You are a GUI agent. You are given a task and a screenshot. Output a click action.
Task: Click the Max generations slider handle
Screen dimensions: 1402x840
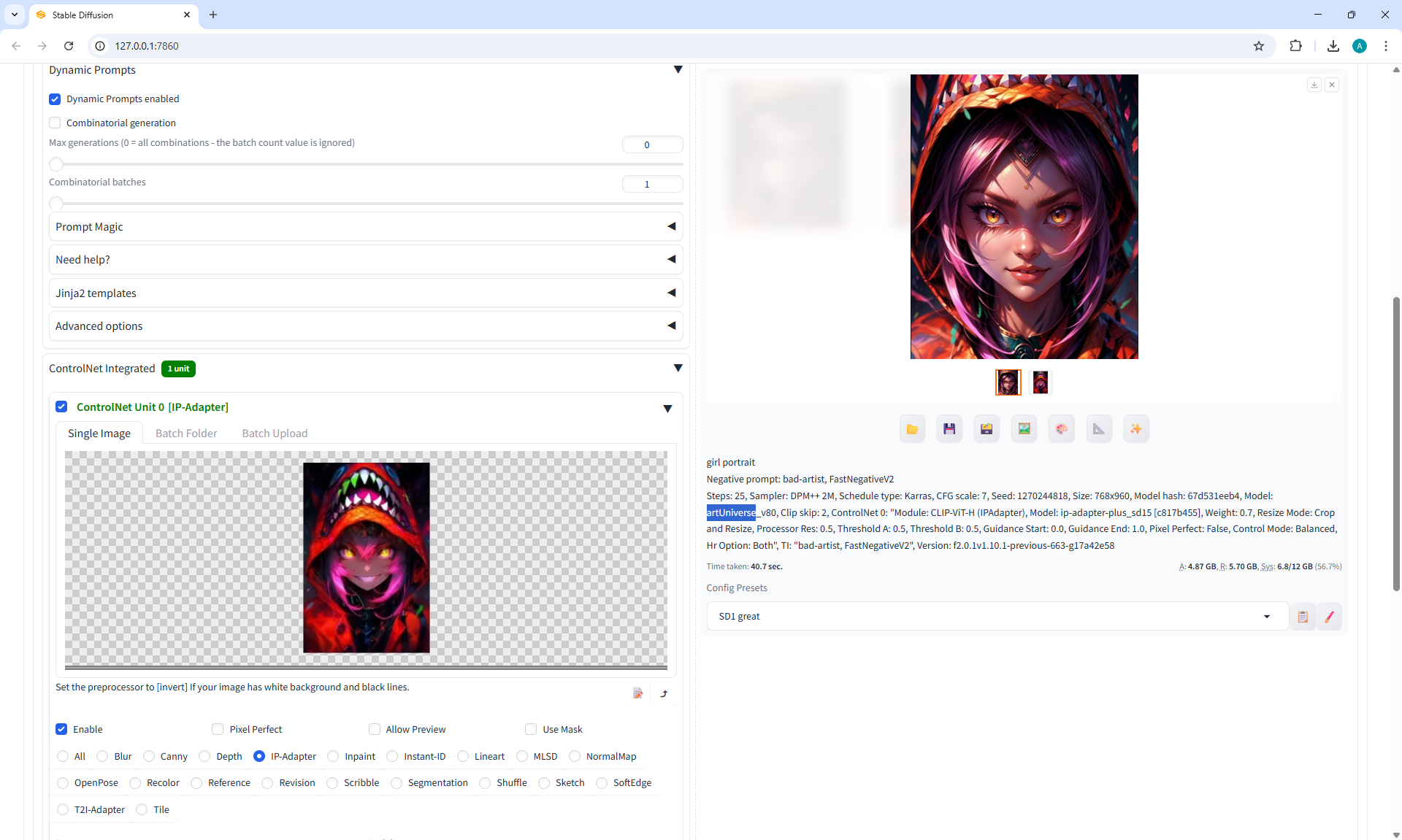click(56, 164)
